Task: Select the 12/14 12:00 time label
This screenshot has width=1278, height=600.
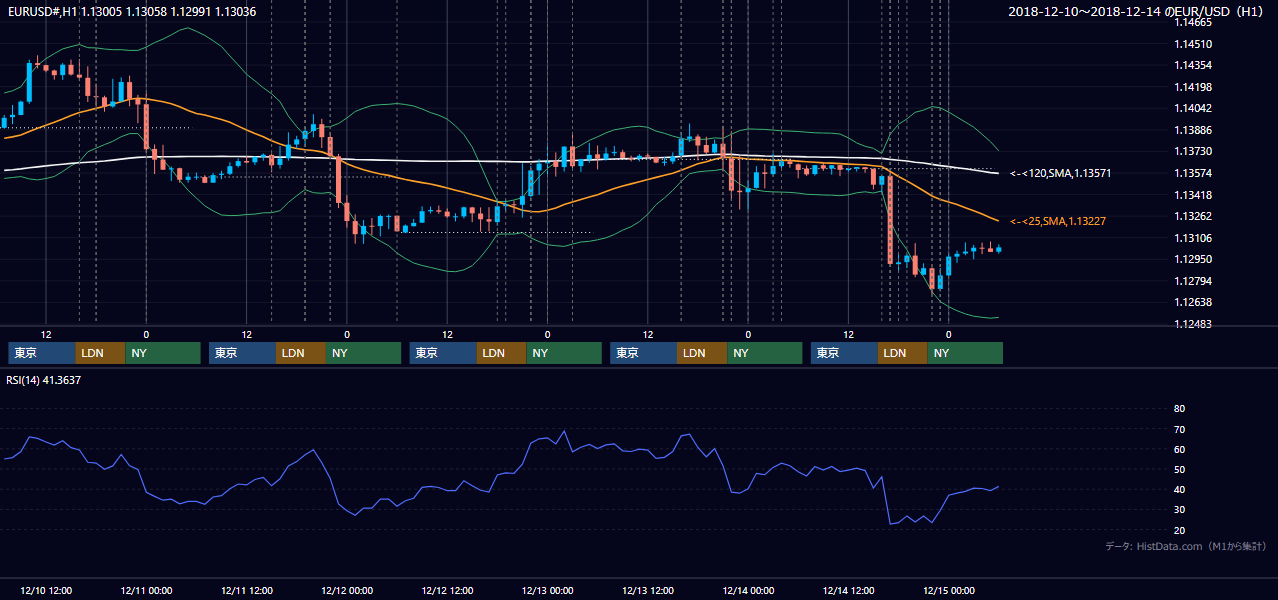Action: coord(848,590)
